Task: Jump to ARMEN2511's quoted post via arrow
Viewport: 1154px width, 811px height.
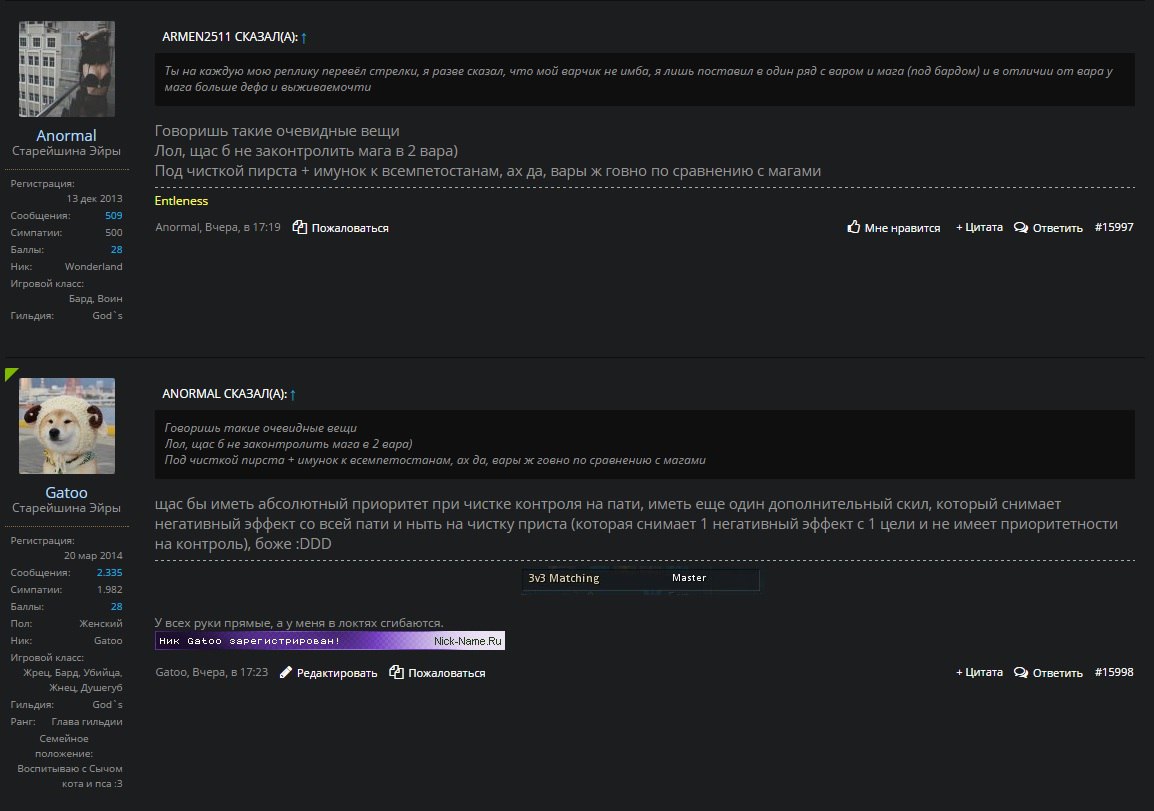Action: 304,38
